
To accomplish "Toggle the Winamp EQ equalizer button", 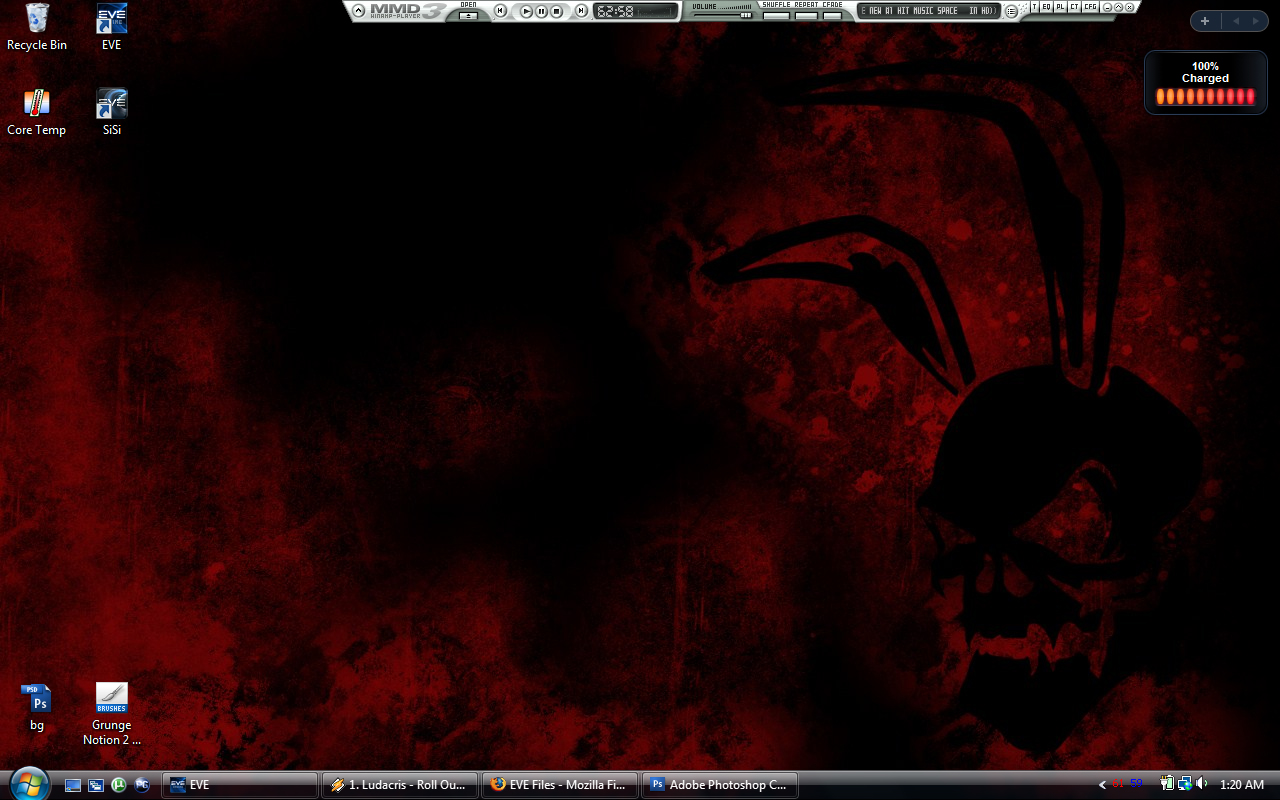I will click(x=1046, y=8).
